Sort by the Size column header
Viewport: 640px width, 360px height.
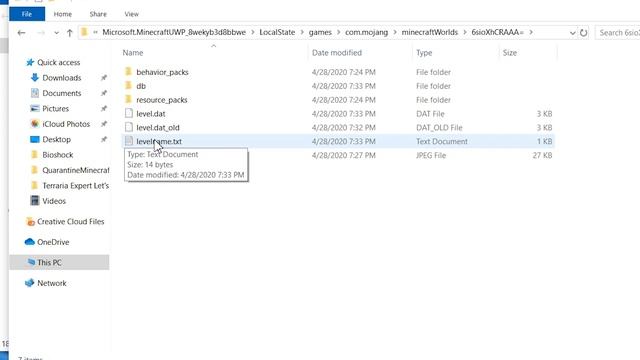(x=510, y=53)
